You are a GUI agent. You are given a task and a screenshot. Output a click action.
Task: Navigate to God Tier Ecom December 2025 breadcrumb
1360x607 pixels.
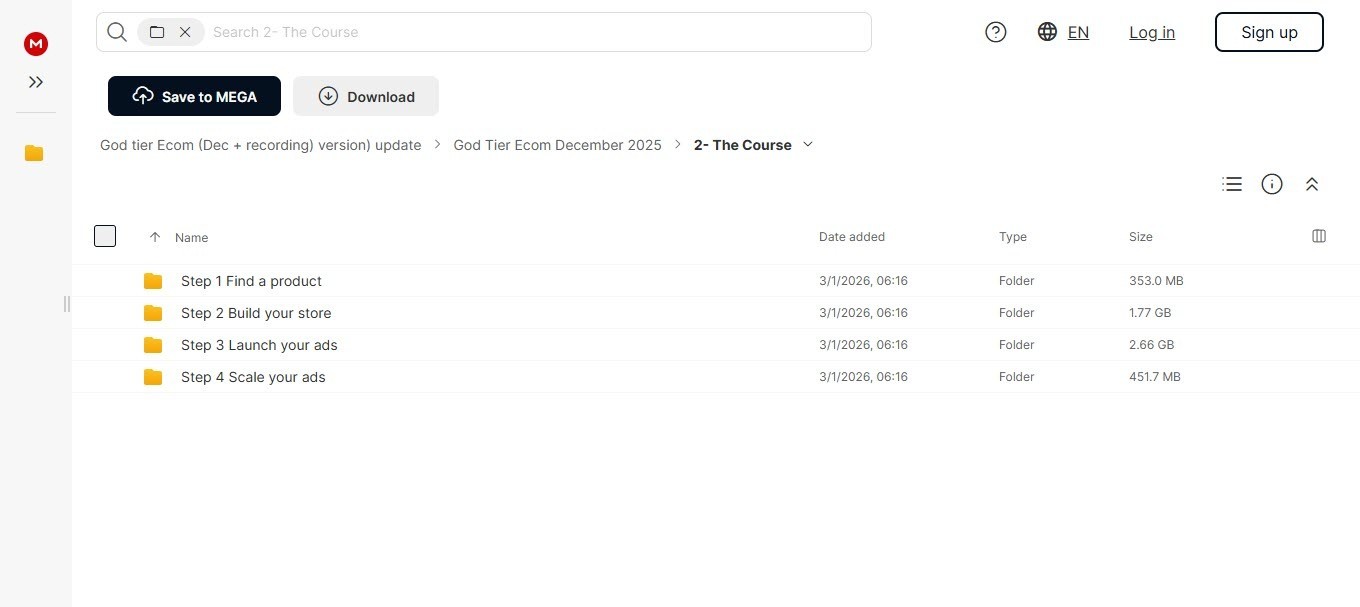(557, 145)
